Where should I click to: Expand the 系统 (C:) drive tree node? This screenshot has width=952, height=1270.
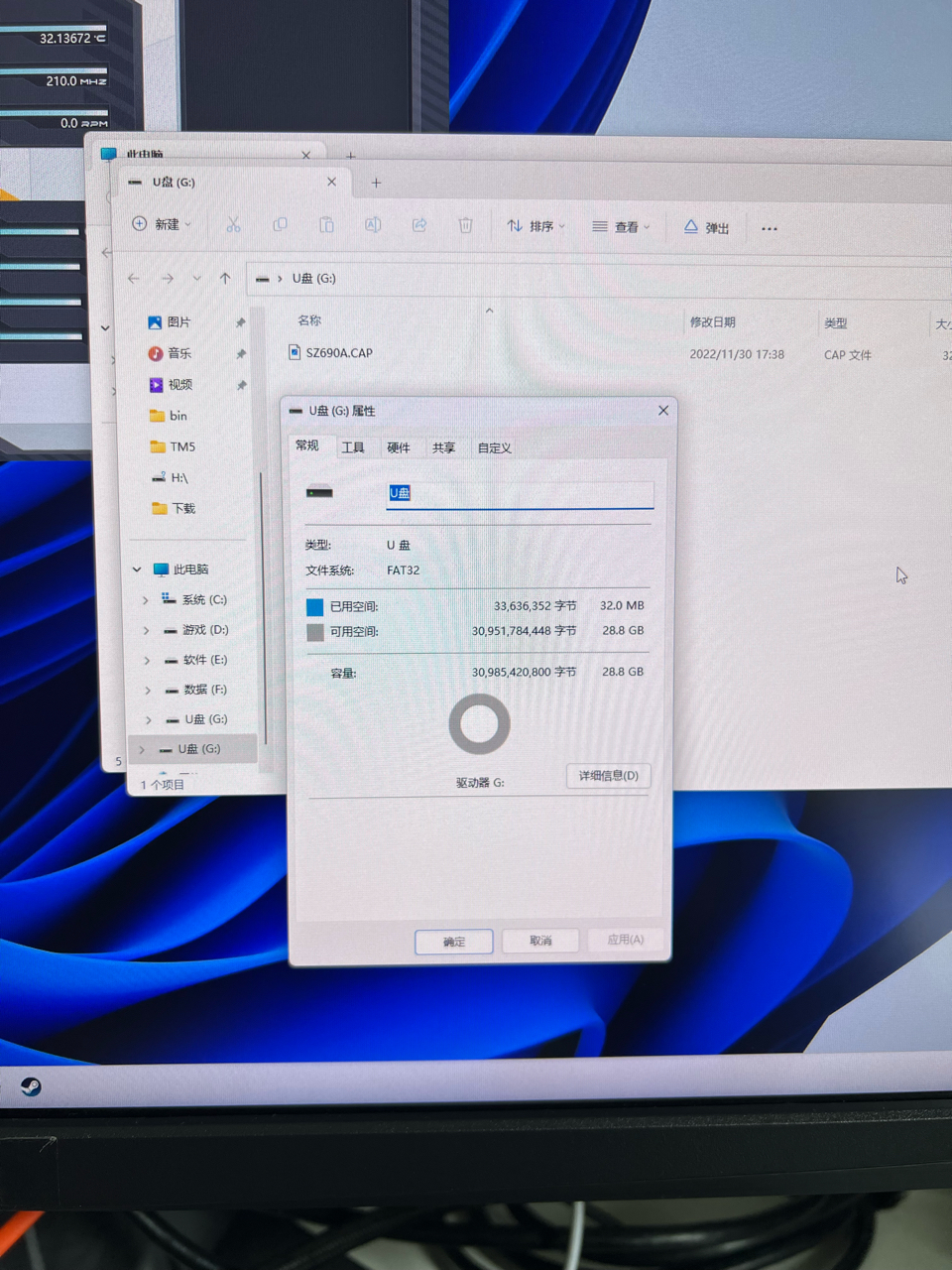tap(146, 599)
